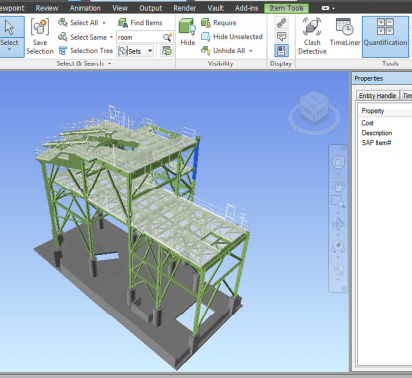Open the ribbon display options dropdown
The width and height of the screenshot is (412, 378).
328,8
